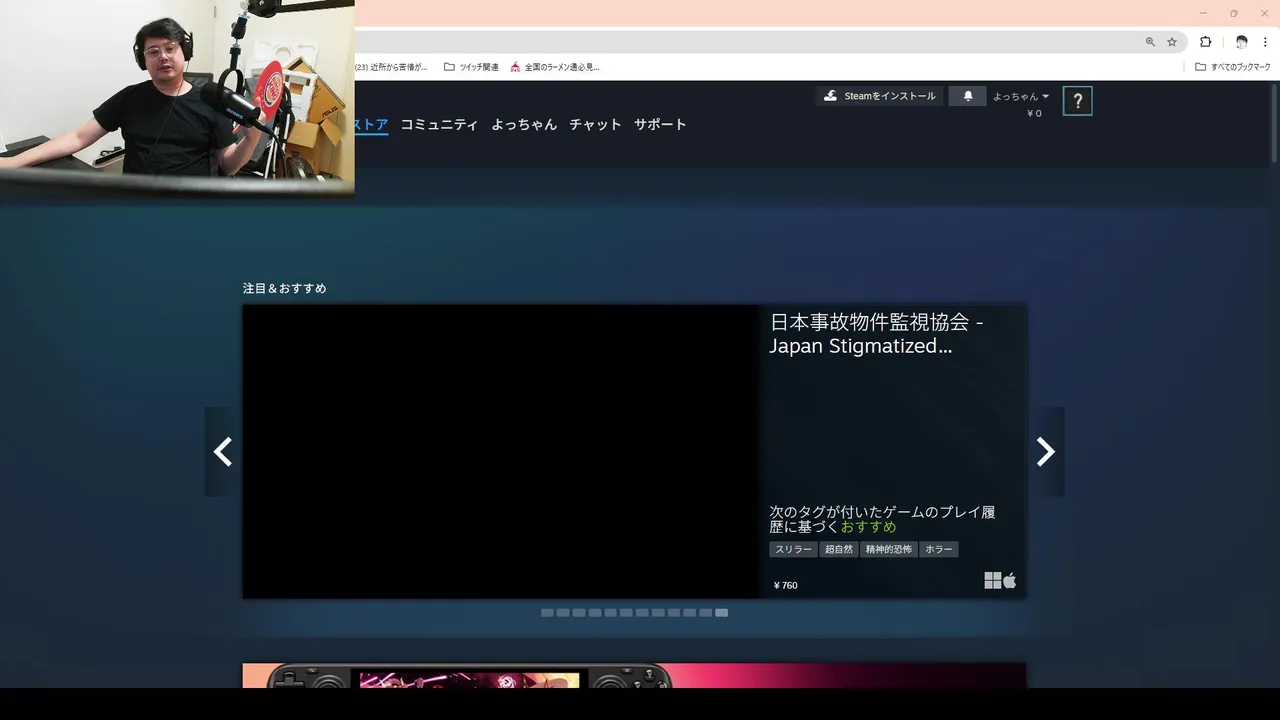Viewport: 1280px width, 720px height.
Task: Open the Chrome profile avatar
Action: coord(1241,42)
